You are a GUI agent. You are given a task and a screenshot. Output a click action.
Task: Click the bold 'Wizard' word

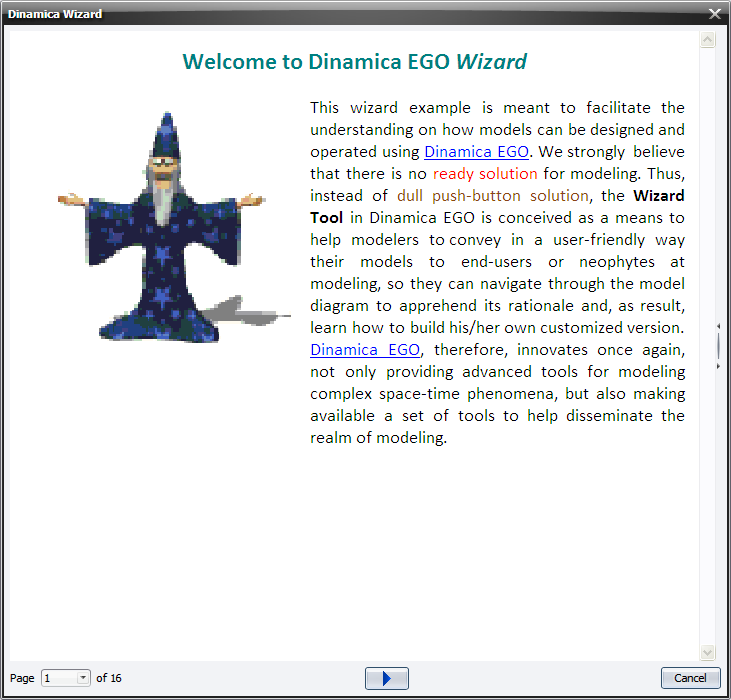pos(658,196)
